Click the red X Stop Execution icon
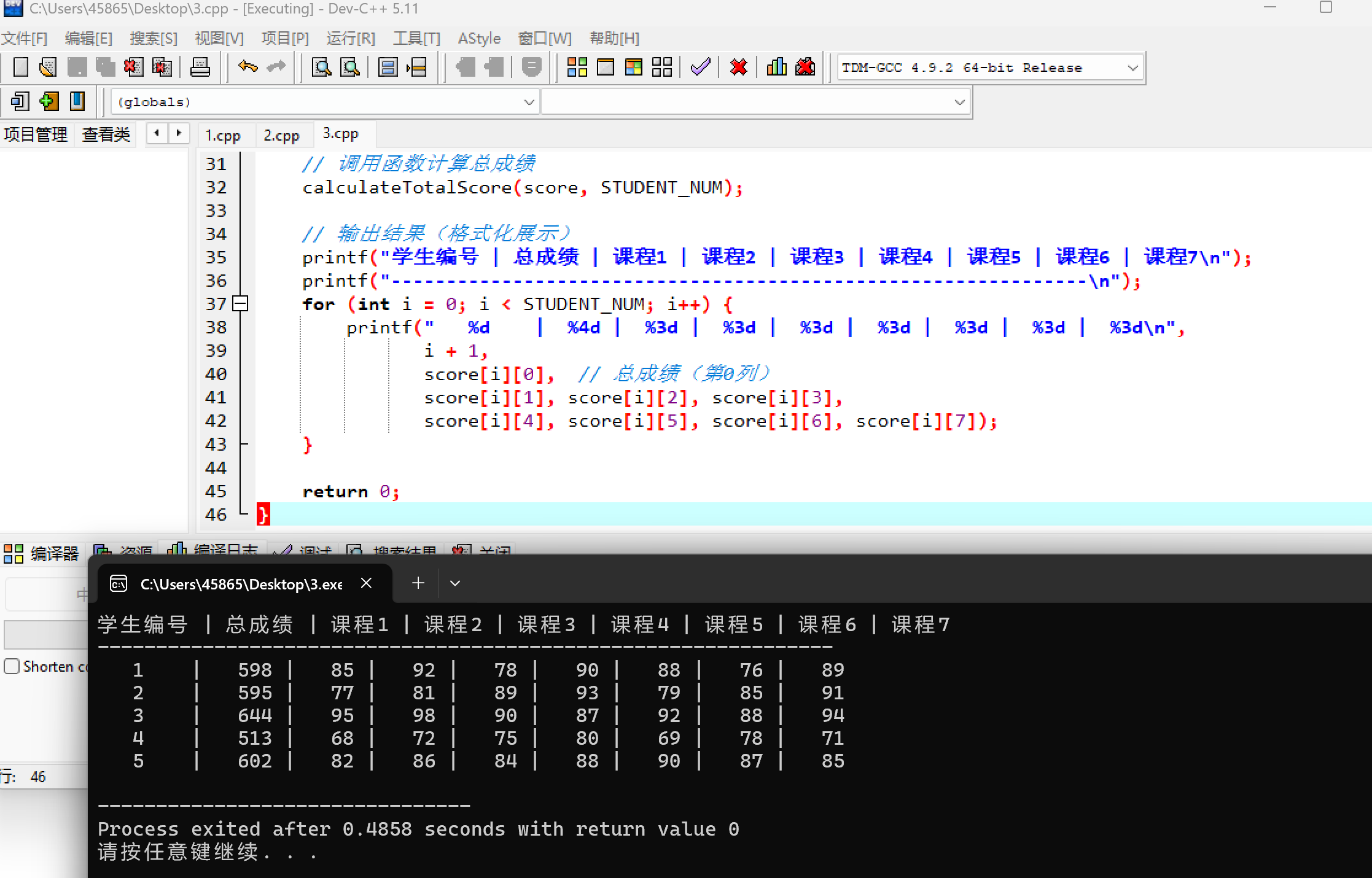 pyautogui.click(x=738, y=67)
